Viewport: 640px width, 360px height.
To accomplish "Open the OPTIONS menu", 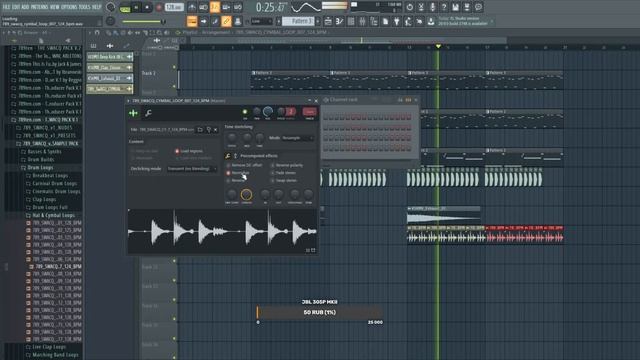I will tap(69, 7).
